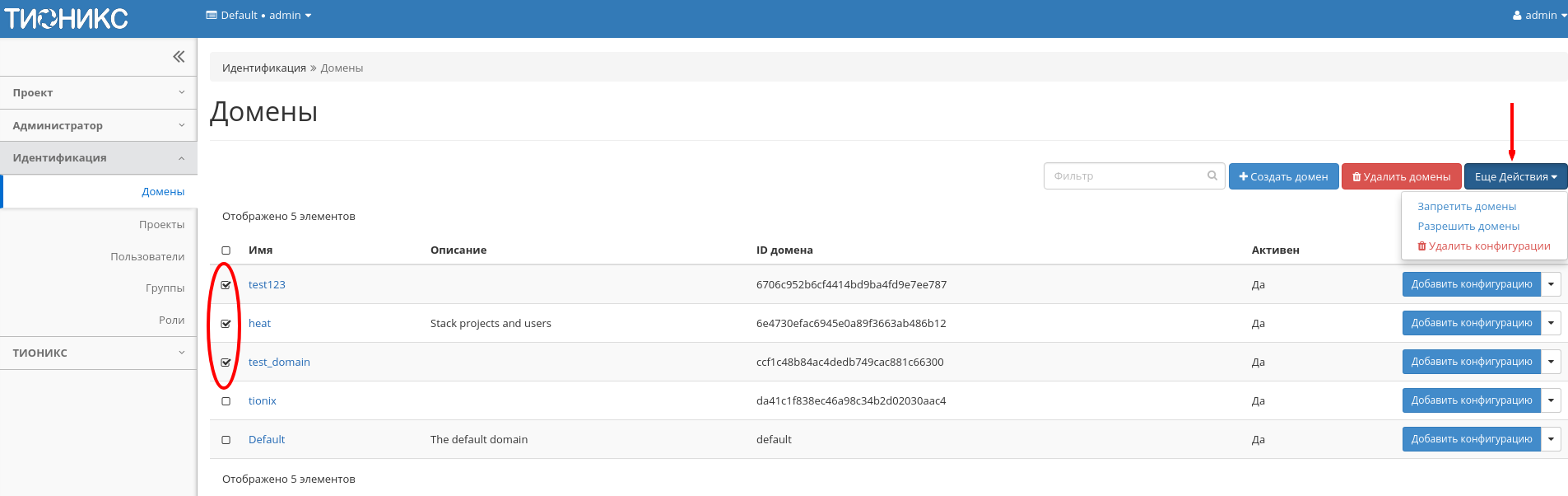Click into the Фильтр search field
The width and height of the screenshot is (1568, 496).
point(1124,175)
